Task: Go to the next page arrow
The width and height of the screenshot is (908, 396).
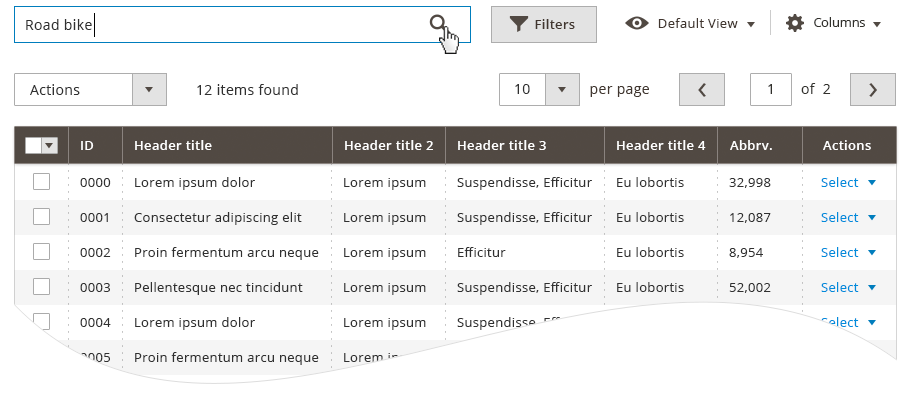Action: [873, 90]
